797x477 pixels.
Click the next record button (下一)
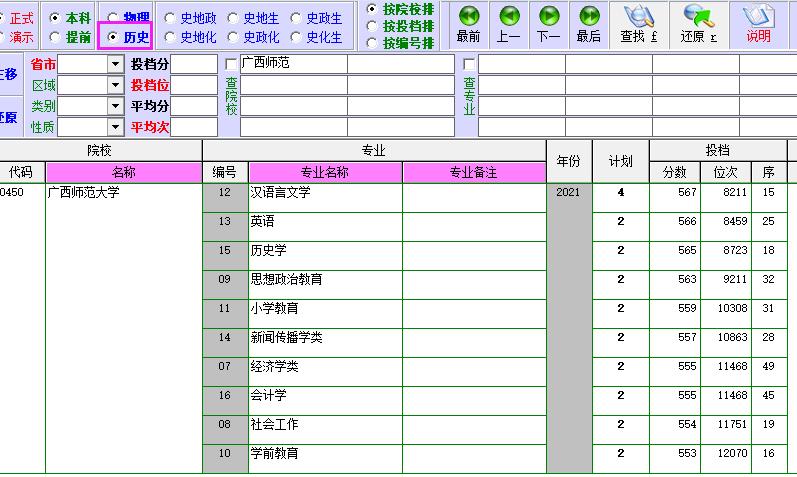[549, 23]
